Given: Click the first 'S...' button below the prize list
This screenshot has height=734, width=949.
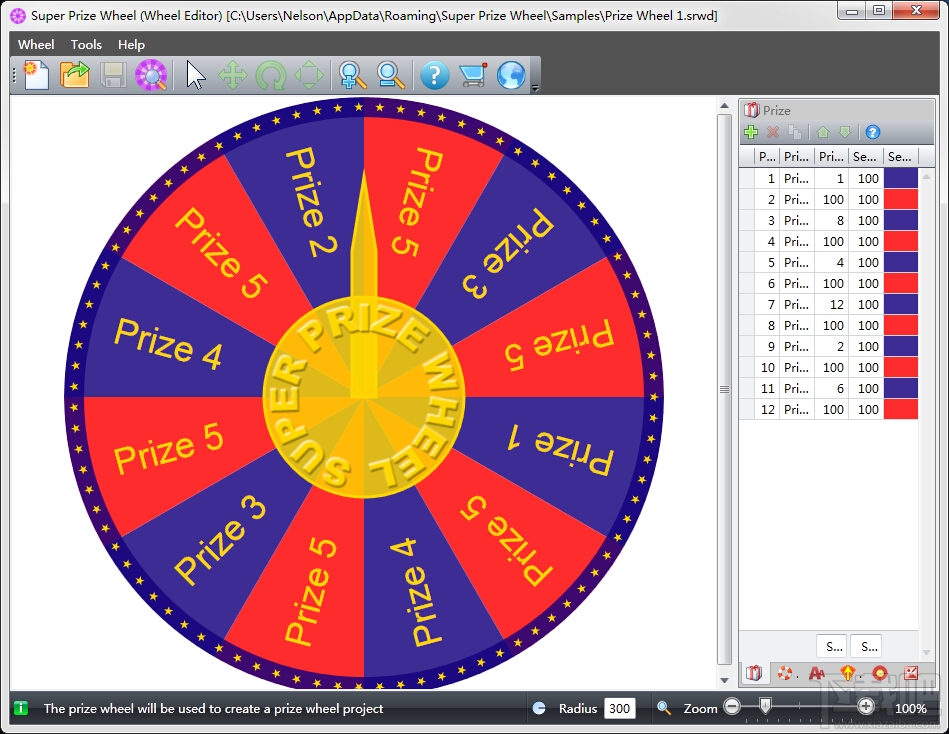Looking at the screenshot, I should tap(833, 646).
